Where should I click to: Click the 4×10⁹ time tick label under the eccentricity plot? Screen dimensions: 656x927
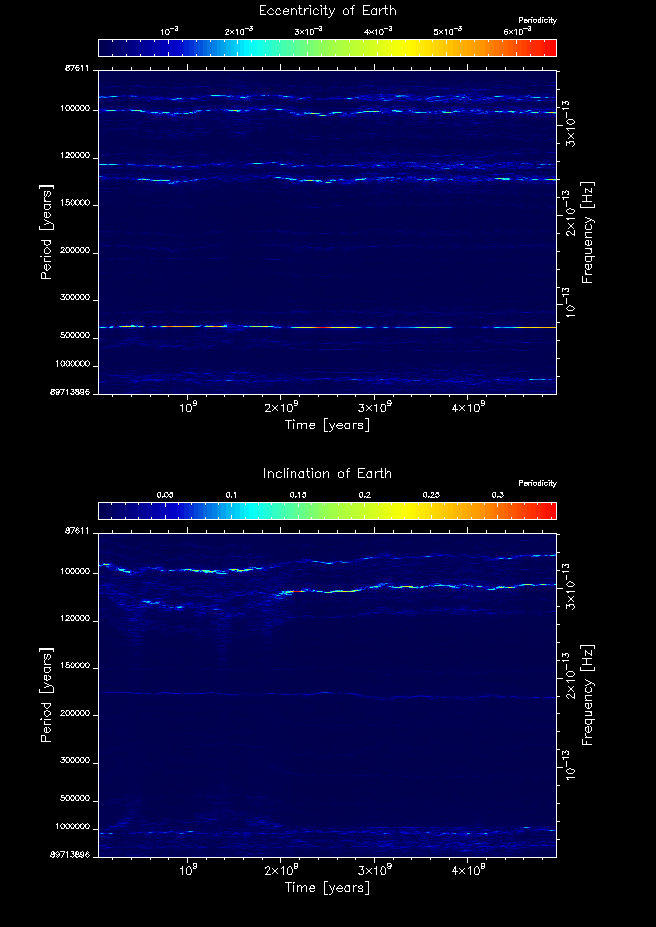point(468,407)
